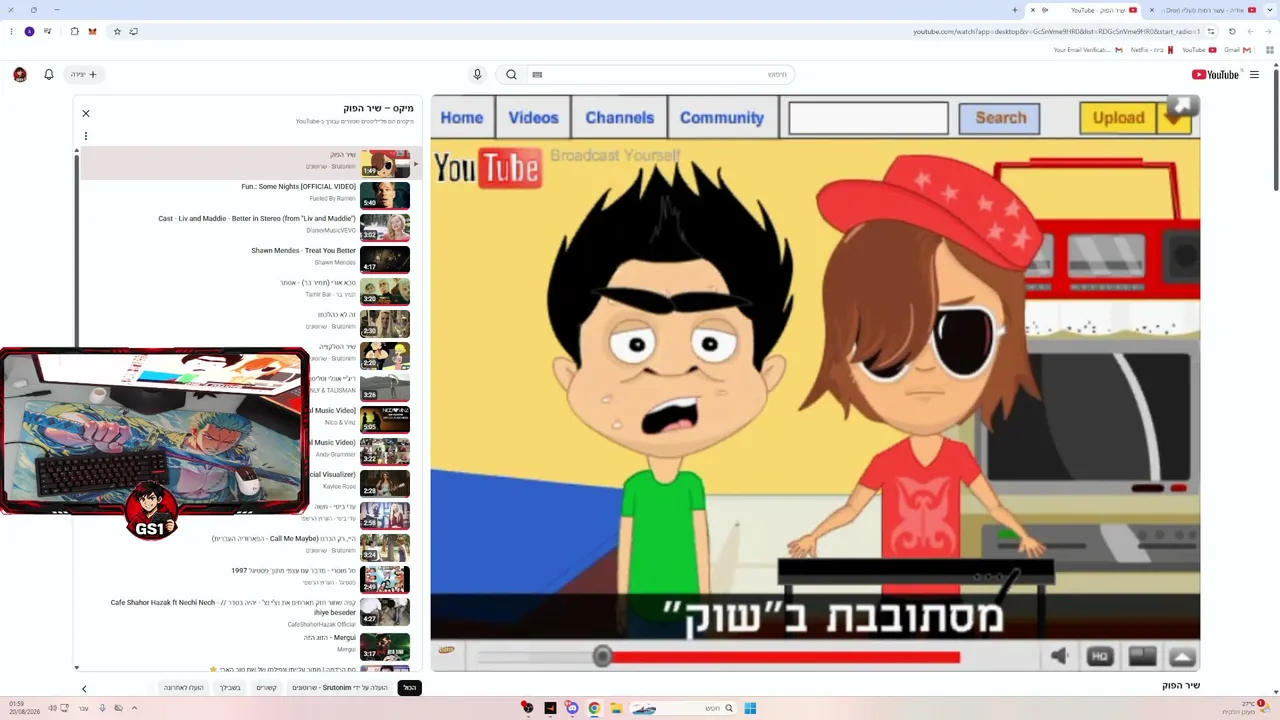Open the mix playlist three-dots menu
Viewport: 1280px width, 720px height.
point(86,136)
